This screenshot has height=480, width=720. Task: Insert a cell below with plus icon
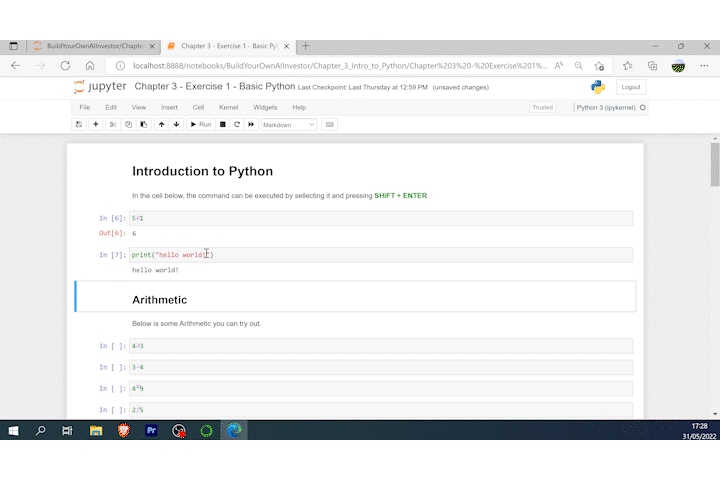[96, 124]
